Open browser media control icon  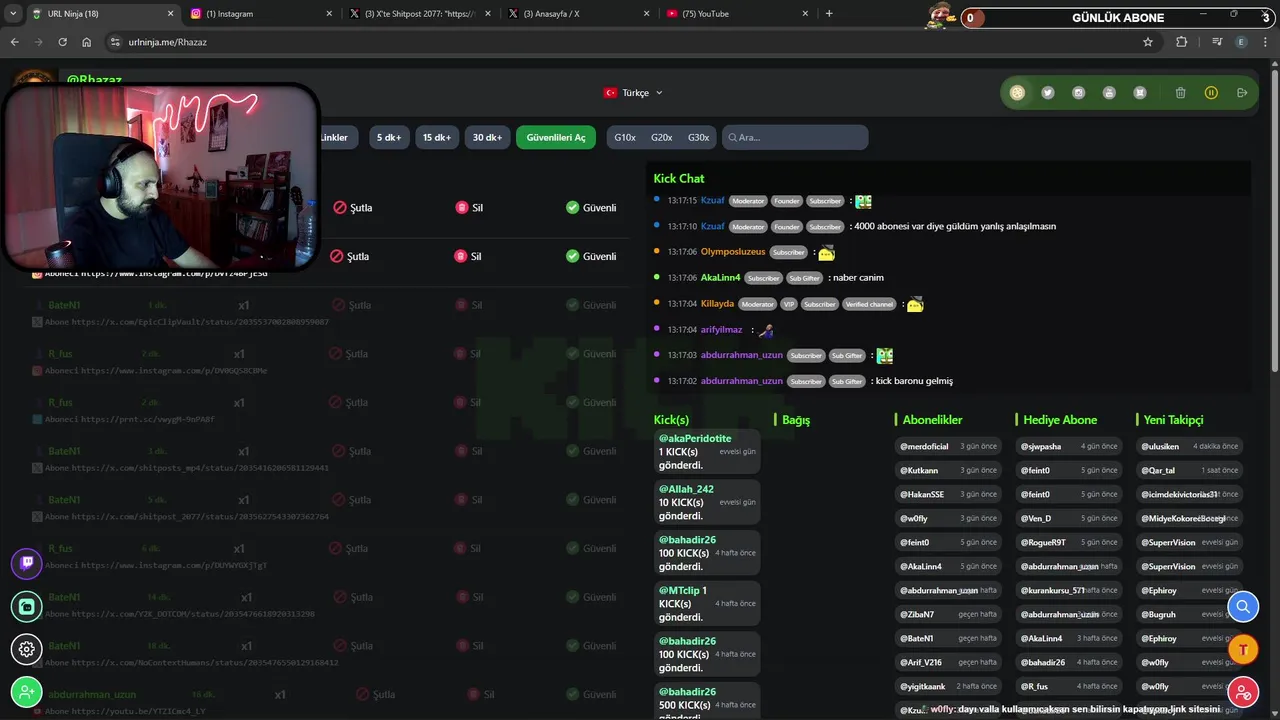point(1217,42)
